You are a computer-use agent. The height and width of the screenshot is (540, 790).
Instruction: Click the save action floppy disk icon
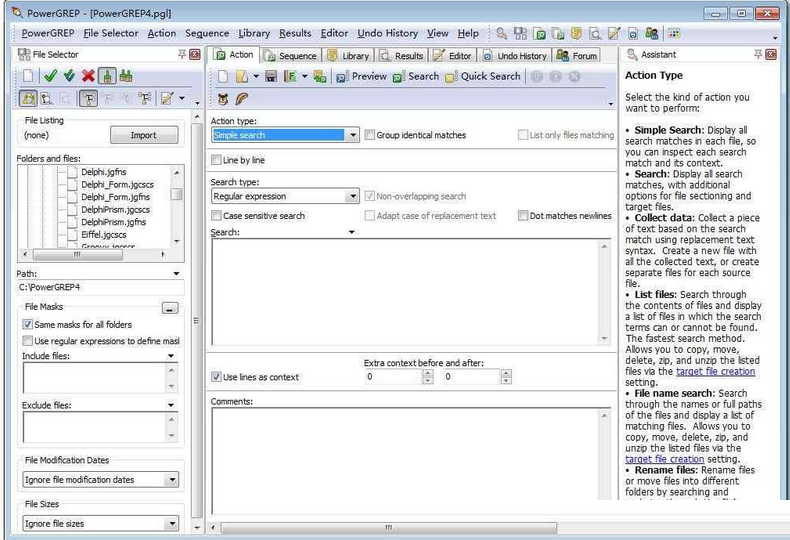pos(271,76)
